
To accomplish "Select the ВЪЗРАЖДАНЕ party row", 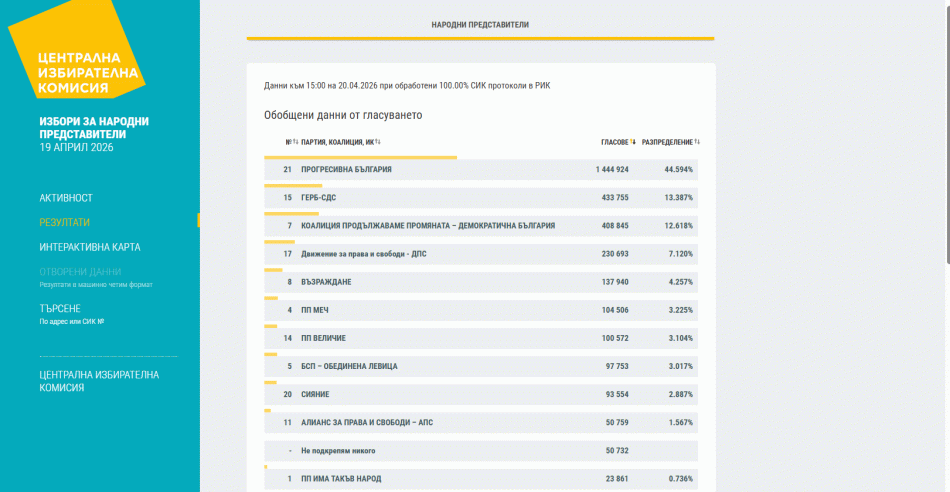I will (x=480, y=282).
